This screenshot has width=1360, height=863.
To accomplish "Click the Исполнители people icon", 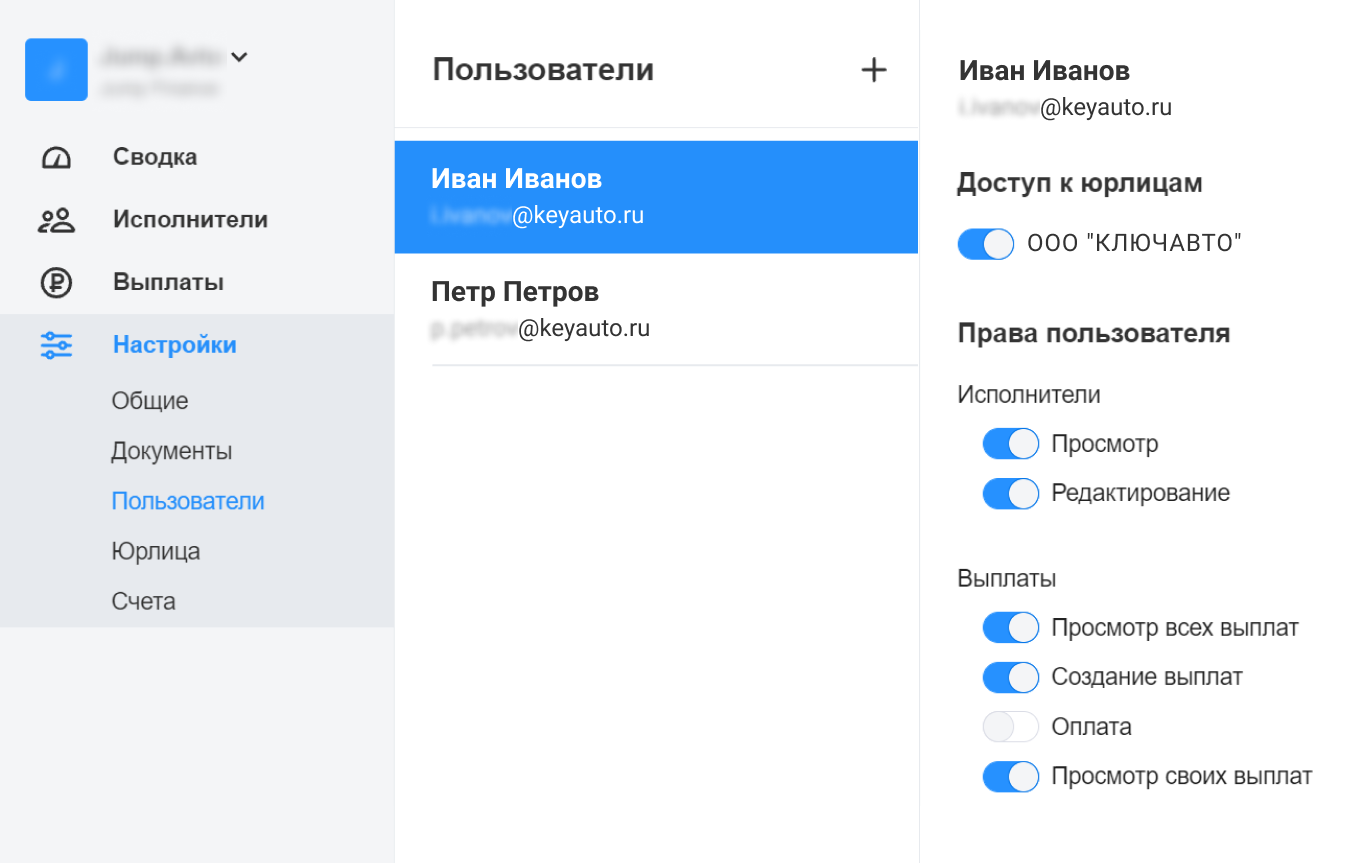I will click(x=55, y=219).
